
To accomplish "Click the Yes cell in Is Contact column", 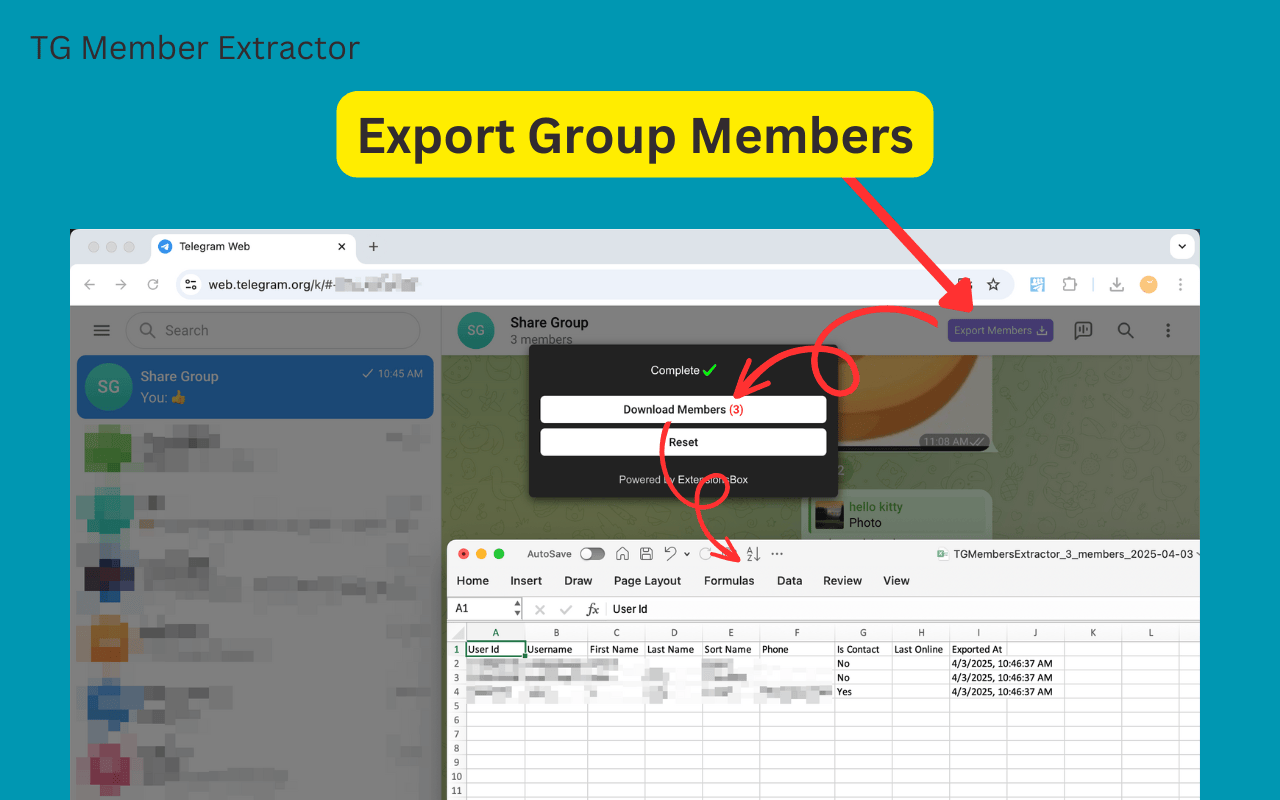I will [863, 692].
